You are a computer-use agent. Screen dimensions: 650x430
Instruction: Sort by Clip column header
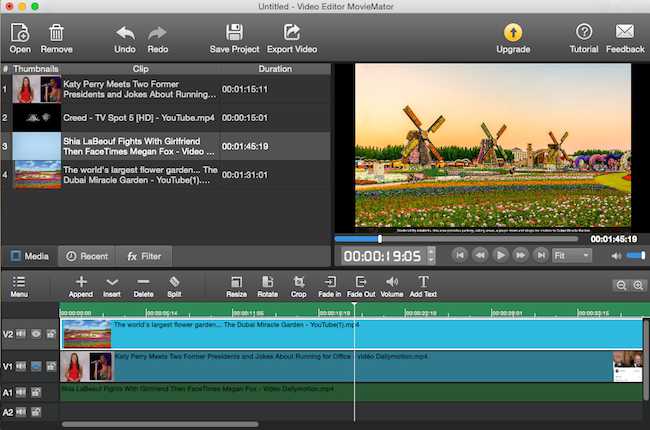click(141, 69)
